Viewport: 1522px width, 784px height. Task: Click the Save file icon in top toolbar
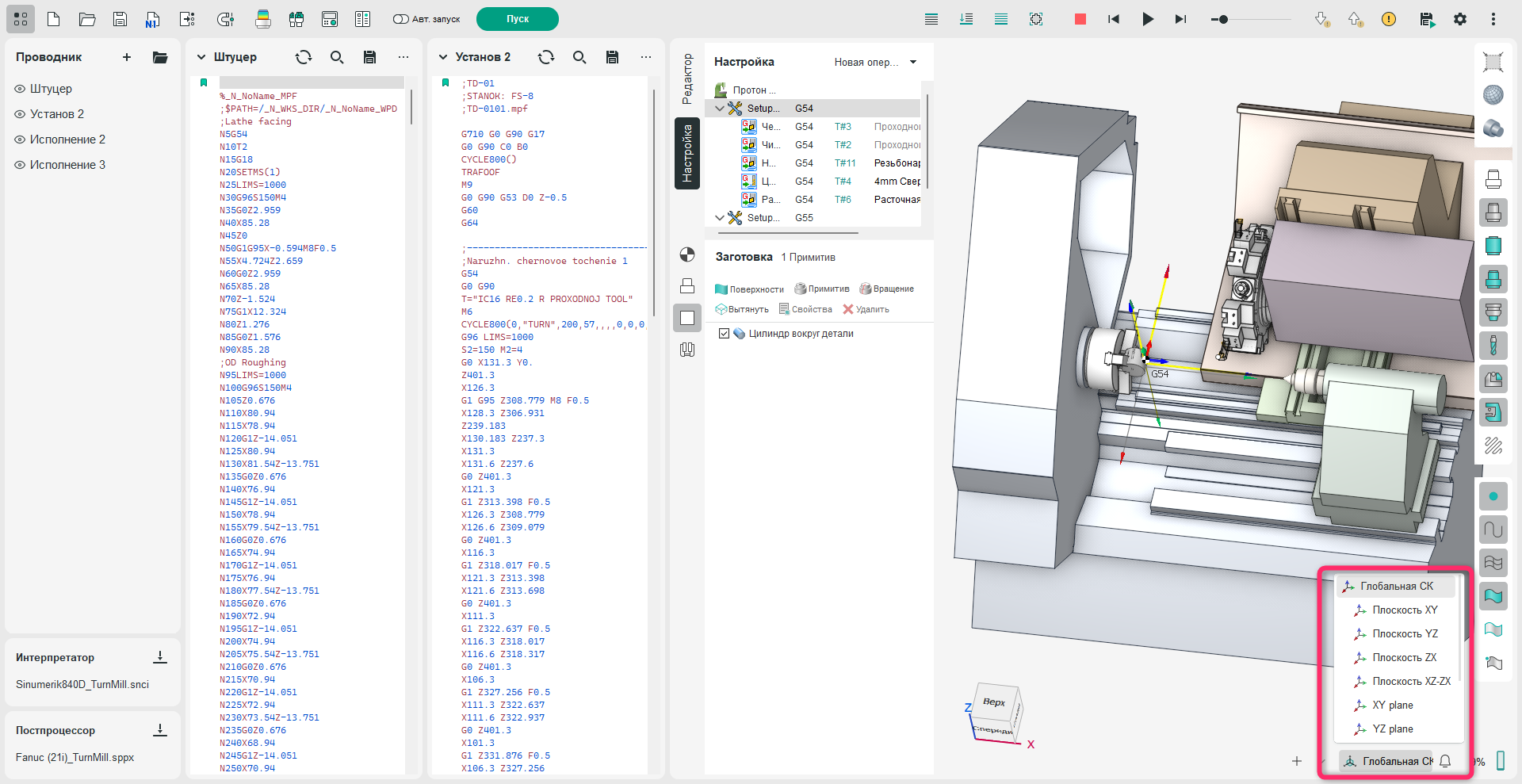(x=120, y=19)
